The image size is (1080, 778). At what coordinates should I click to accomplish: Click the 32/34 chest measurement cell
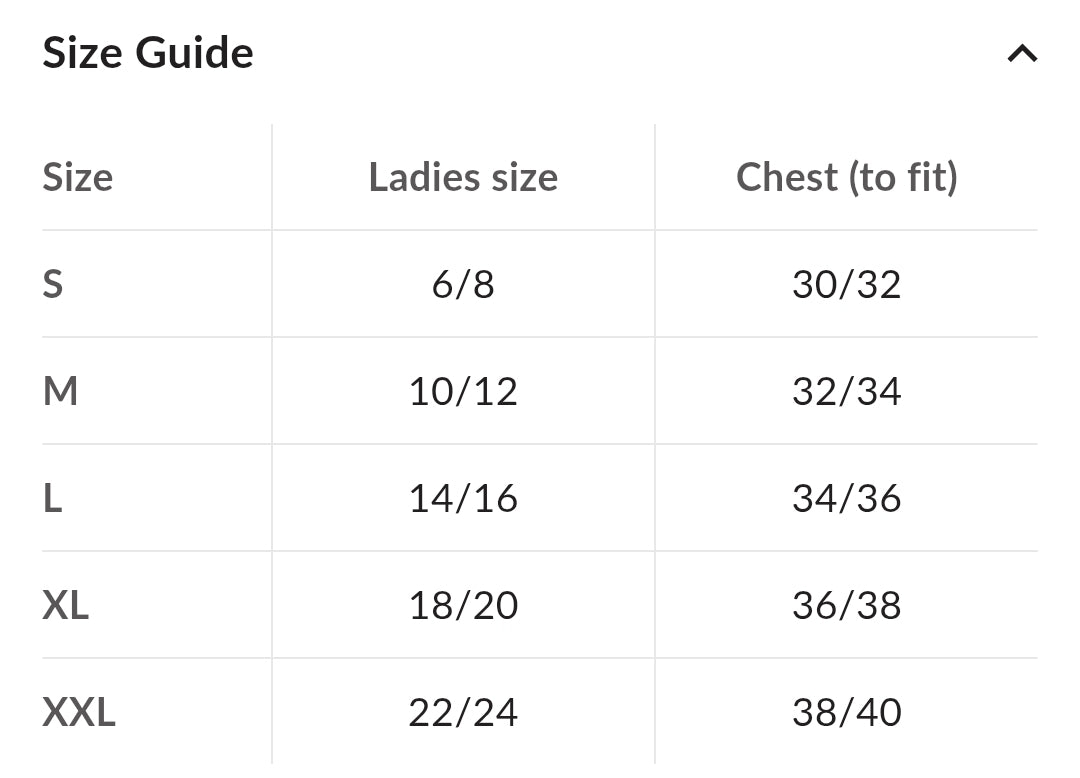847,391
